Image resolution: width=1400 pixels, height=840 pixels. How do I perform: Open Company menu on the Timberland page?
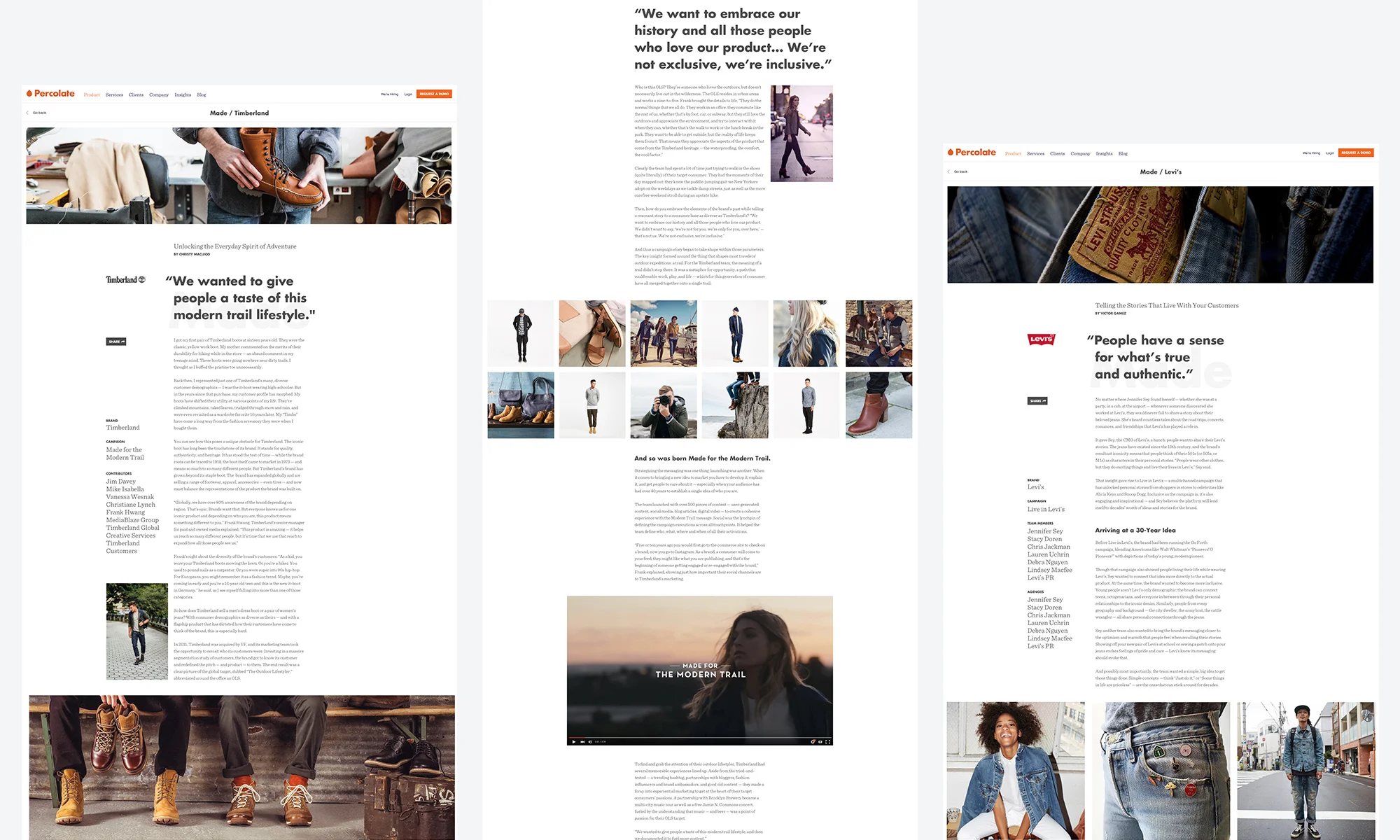point(159,94)
